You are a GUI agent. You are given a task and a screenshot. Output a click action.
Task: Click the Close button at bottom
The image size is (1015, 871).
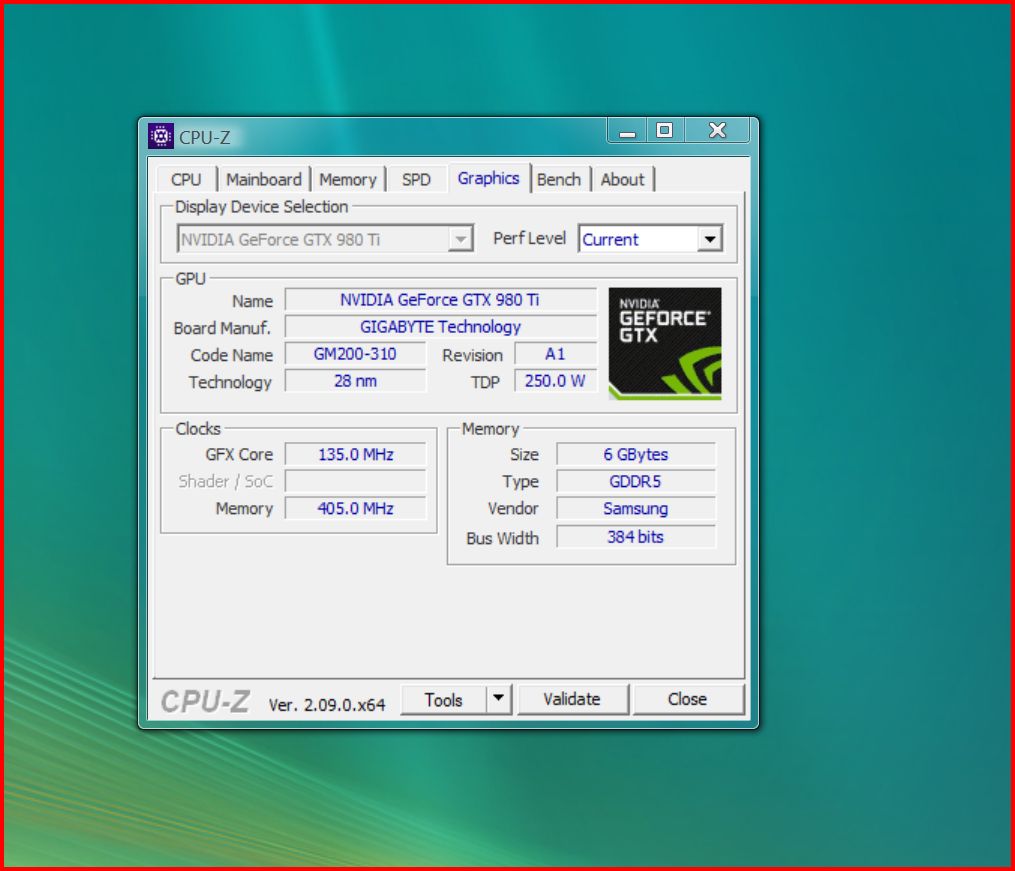pos(687,700)
